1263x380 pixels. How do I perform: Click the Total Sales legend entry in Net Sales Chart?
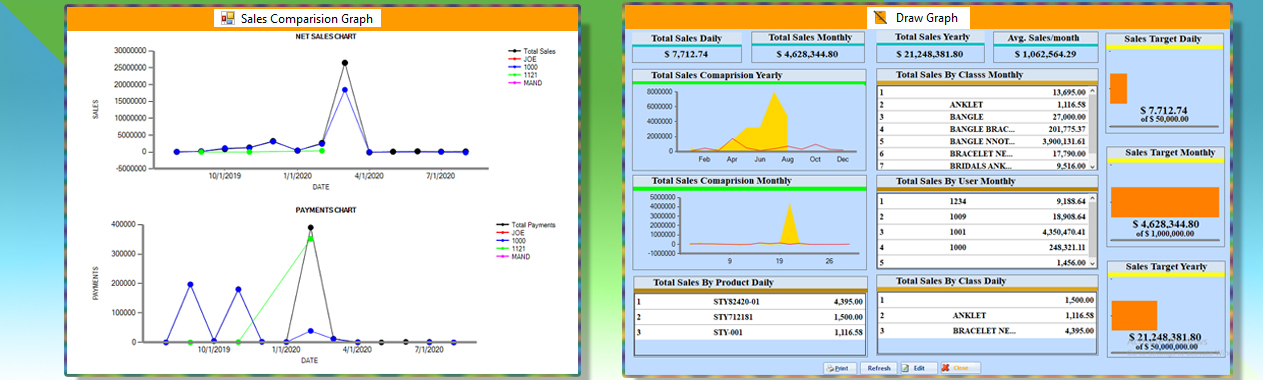(532, 50)
